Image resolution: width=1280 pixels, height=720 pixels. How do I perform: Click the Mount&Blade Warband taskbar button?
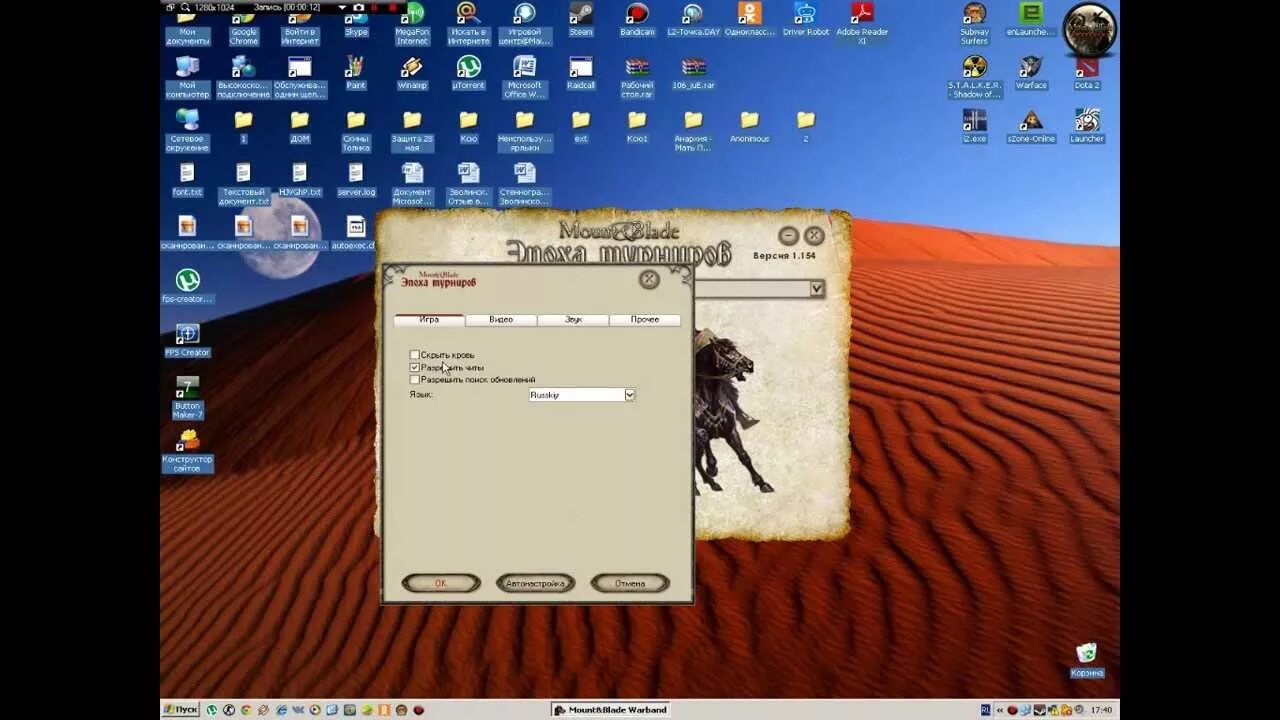coord(610,710)
